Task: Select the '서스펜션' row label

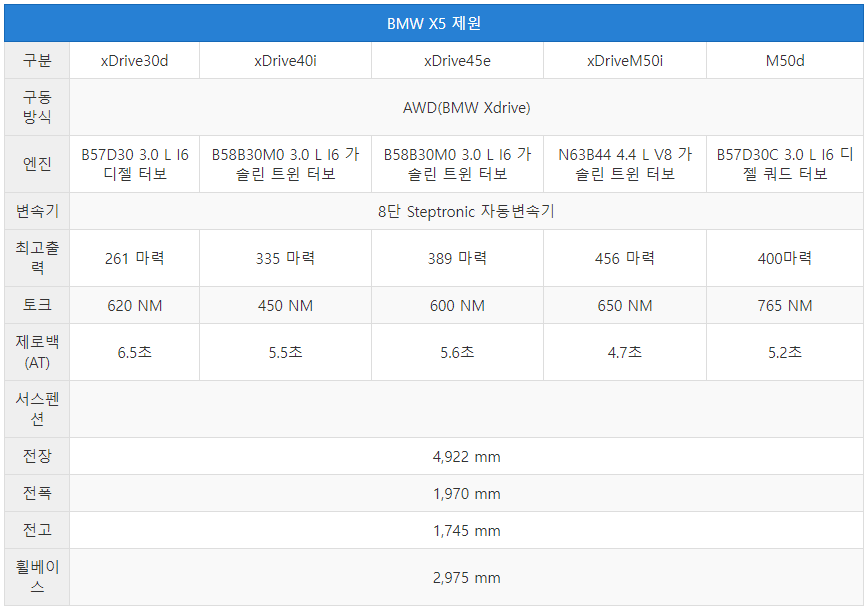Action: [x=37, y=409]
